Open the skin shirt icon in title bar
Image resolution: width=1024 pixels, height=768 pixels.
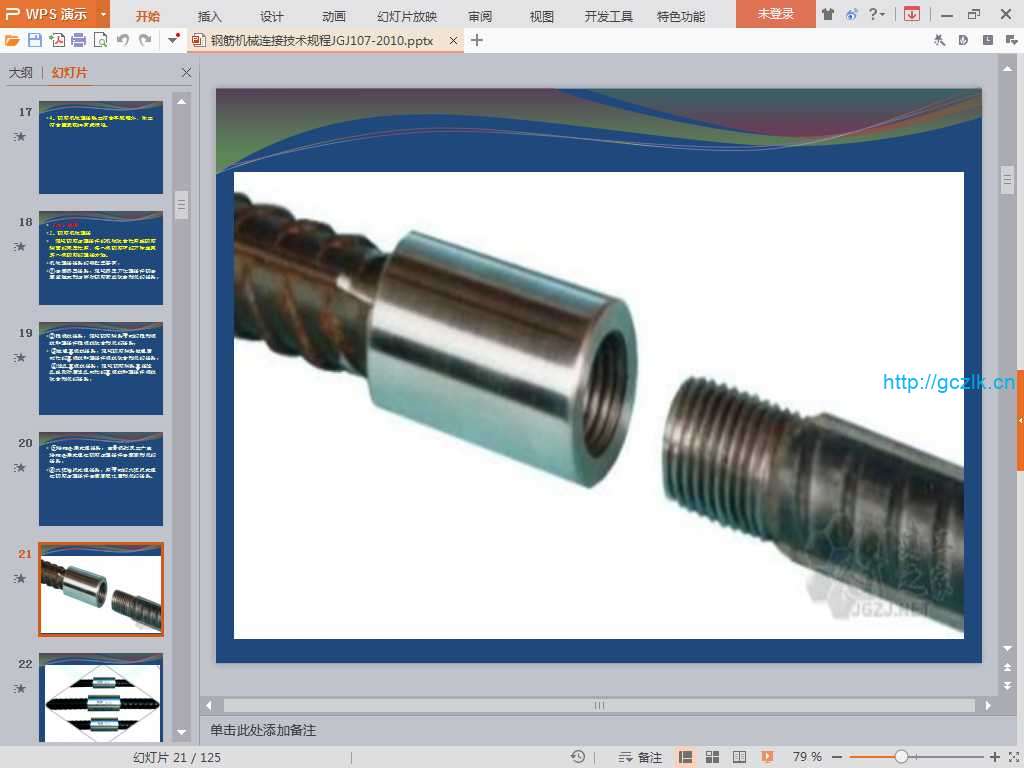click(828, 14)
